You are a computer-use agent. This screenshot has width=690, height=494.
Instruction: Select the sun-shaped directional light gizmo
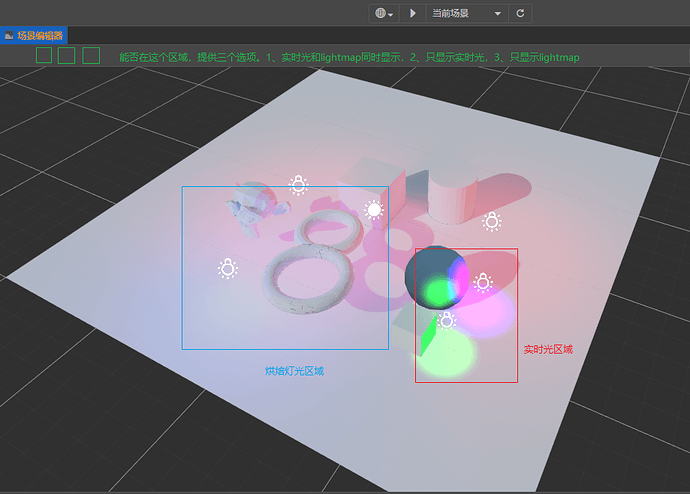pyautogui.click(x=374, y=210)
